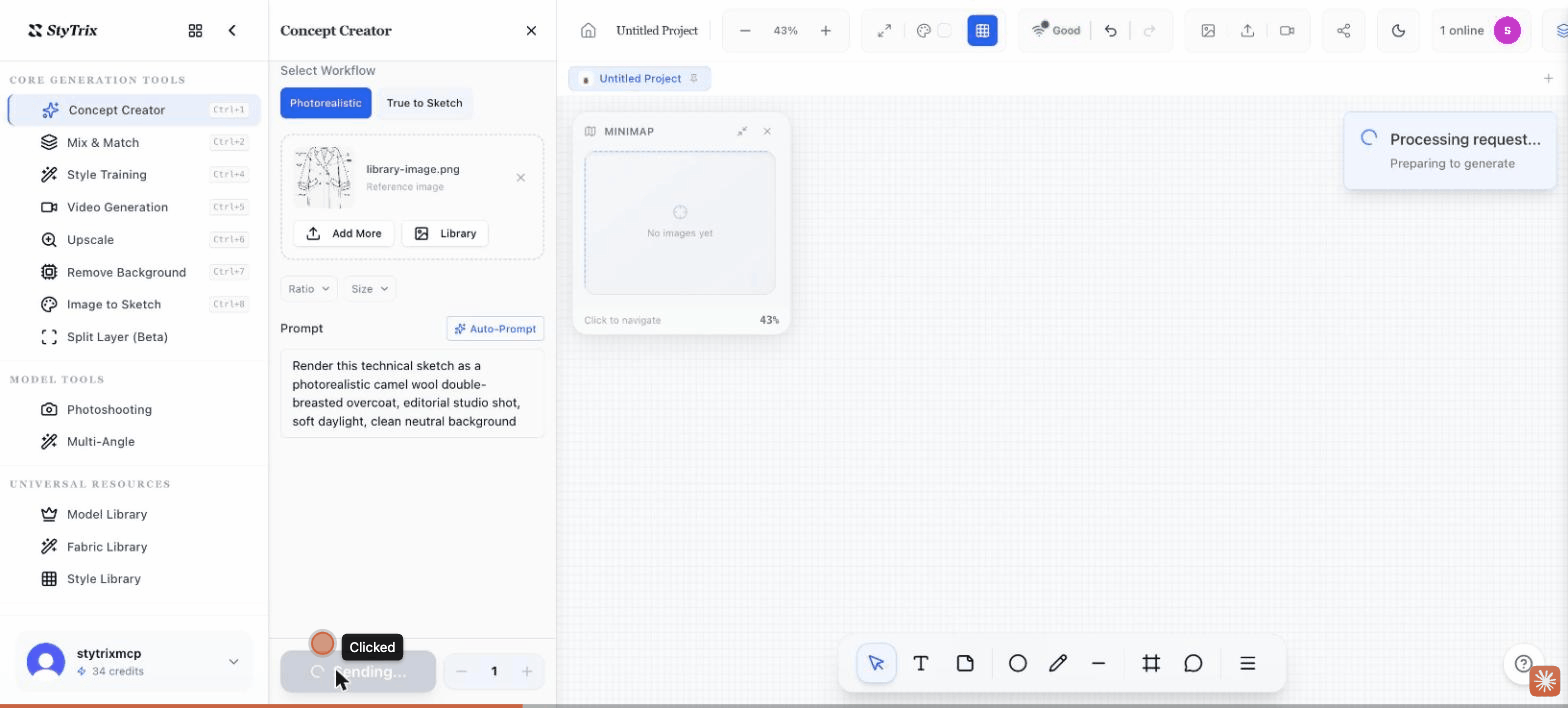Decrease the generation count with minus

[x=462, y=672]
